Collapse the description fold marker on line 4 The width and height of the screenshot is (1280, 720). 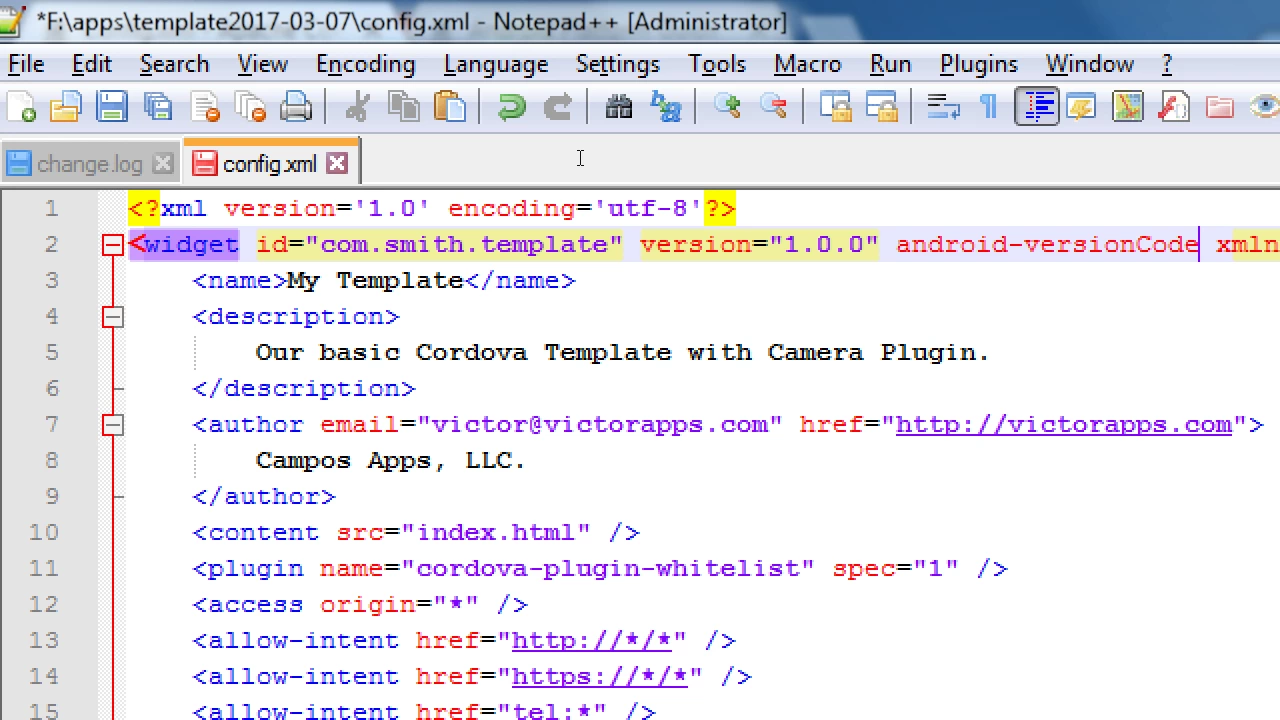click(113, 317)
